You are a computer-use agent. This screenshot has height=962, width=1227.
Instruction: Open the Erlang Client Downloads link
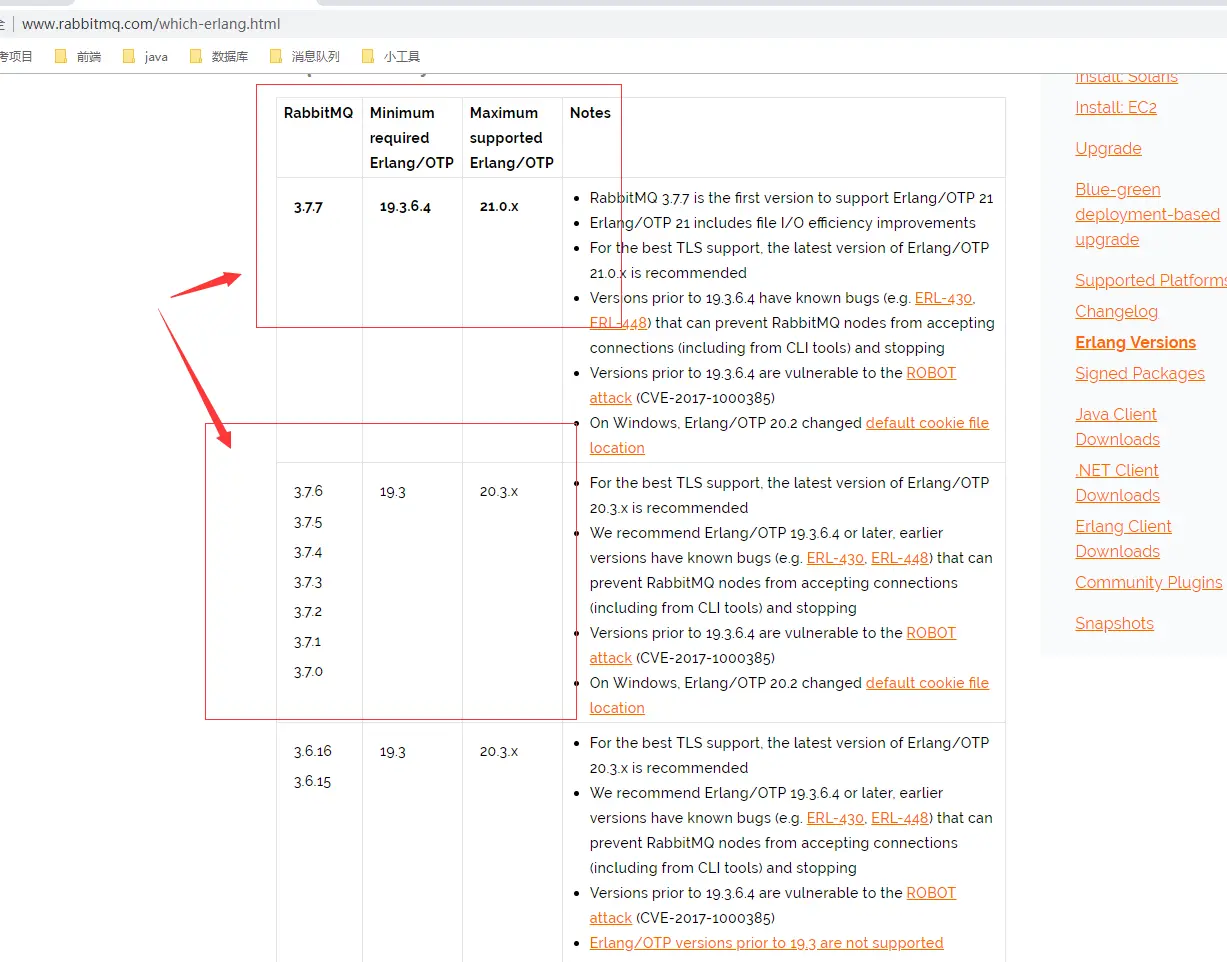tap(1123, 538)
